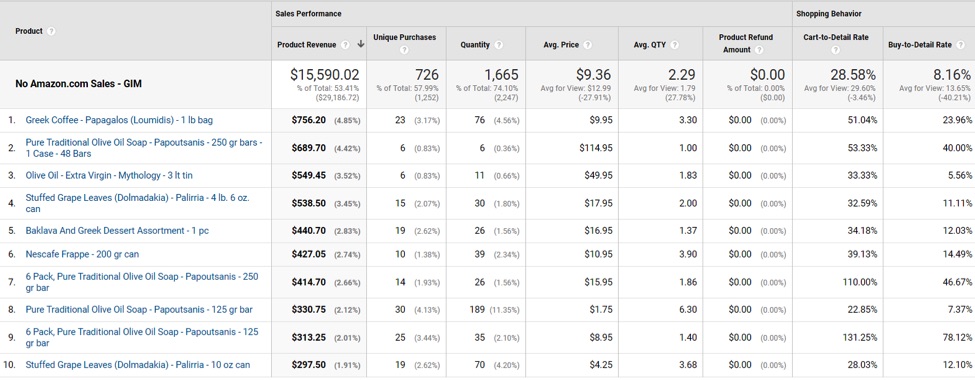Select the 6.30 average QTY cell

point(688,309)
